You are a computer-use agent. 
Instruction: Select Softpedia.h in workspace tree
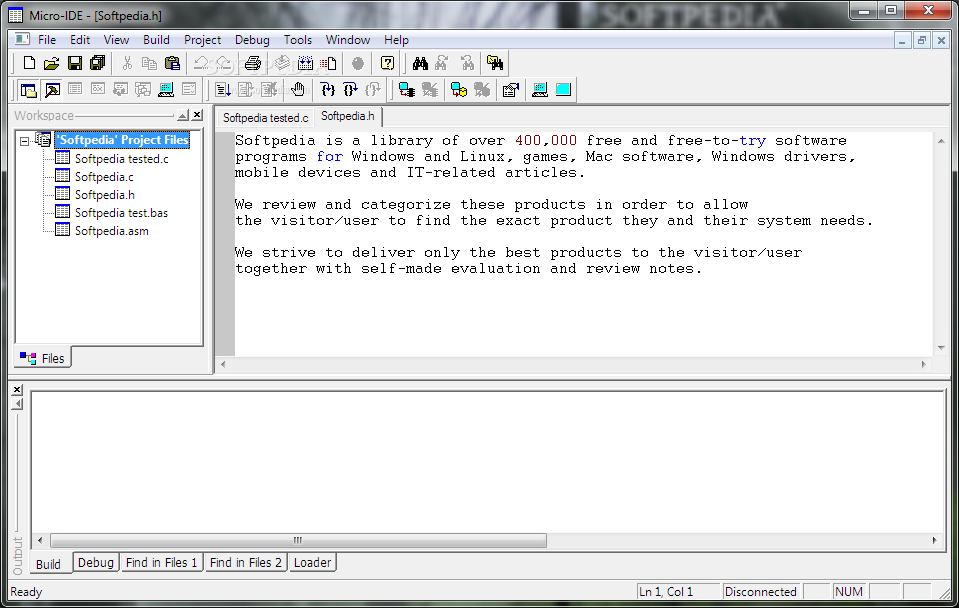pyautogui.click(x=105, y=195)
